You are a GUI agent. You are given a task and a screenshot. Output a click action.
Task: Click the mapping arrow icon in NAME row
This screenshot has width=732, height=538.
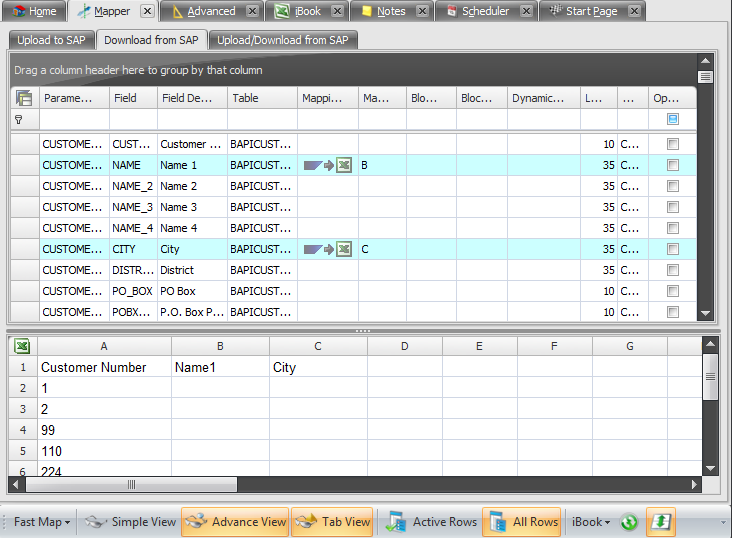pos(327,165)
